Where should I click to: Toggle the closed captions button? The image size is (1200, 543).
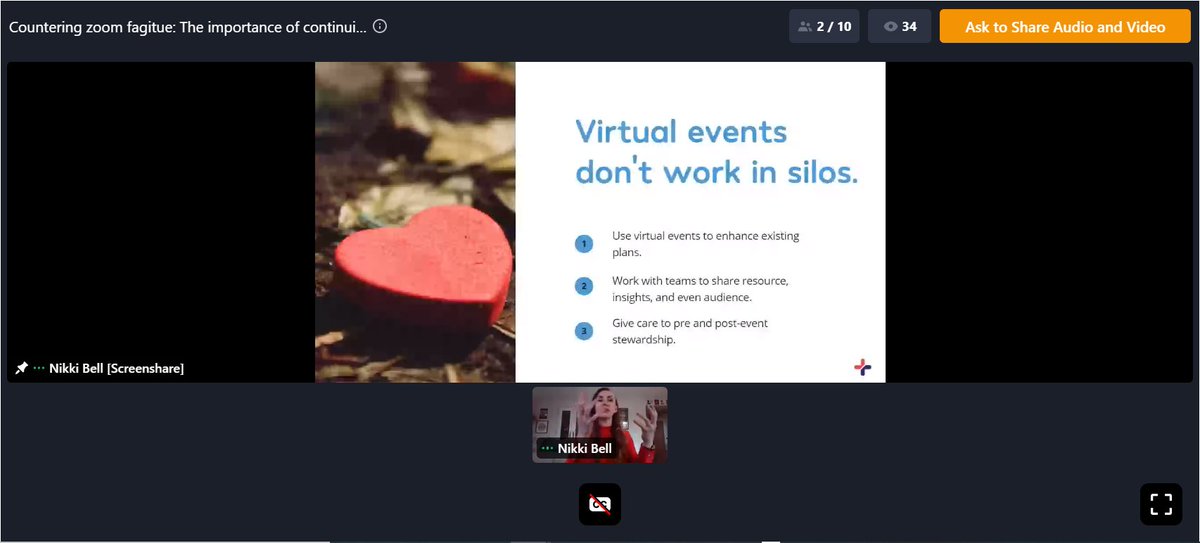point(600,505)
